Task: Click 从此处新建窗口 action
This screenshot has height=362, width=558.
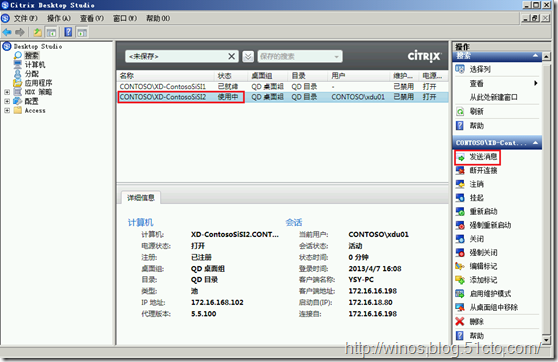Action: click(493, 97)
